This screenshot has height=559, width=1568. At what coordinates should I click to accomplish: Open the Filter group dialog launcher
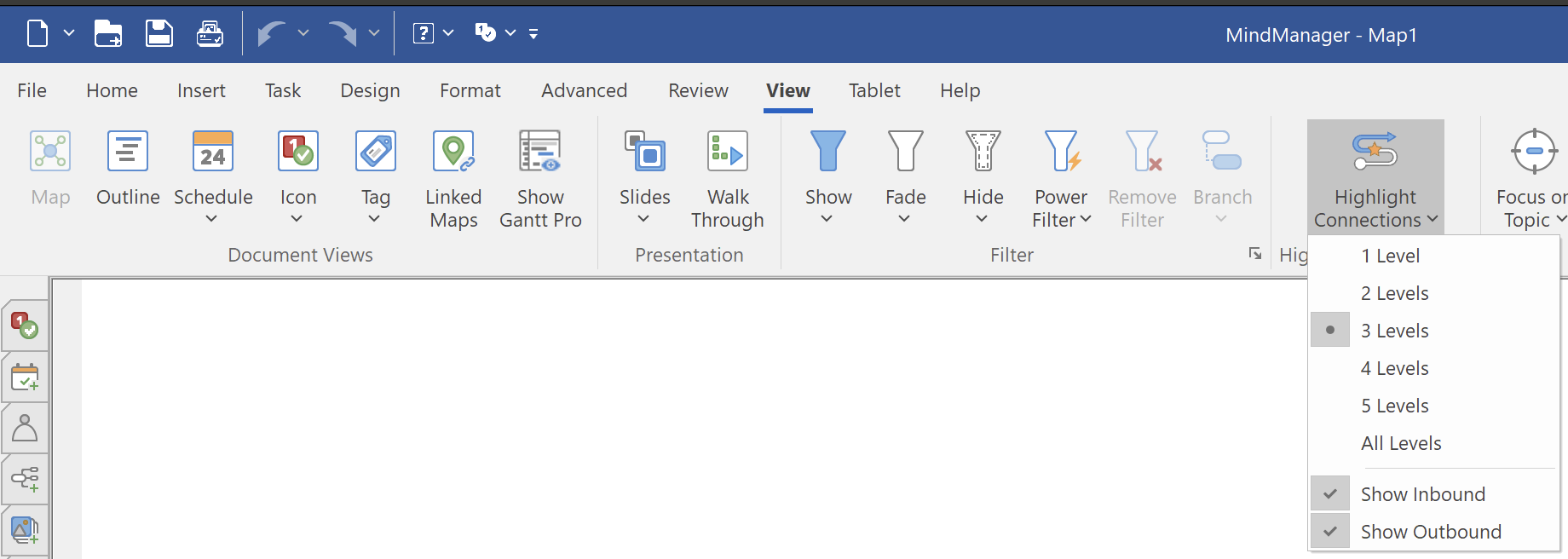click(x=1254, y=254)
